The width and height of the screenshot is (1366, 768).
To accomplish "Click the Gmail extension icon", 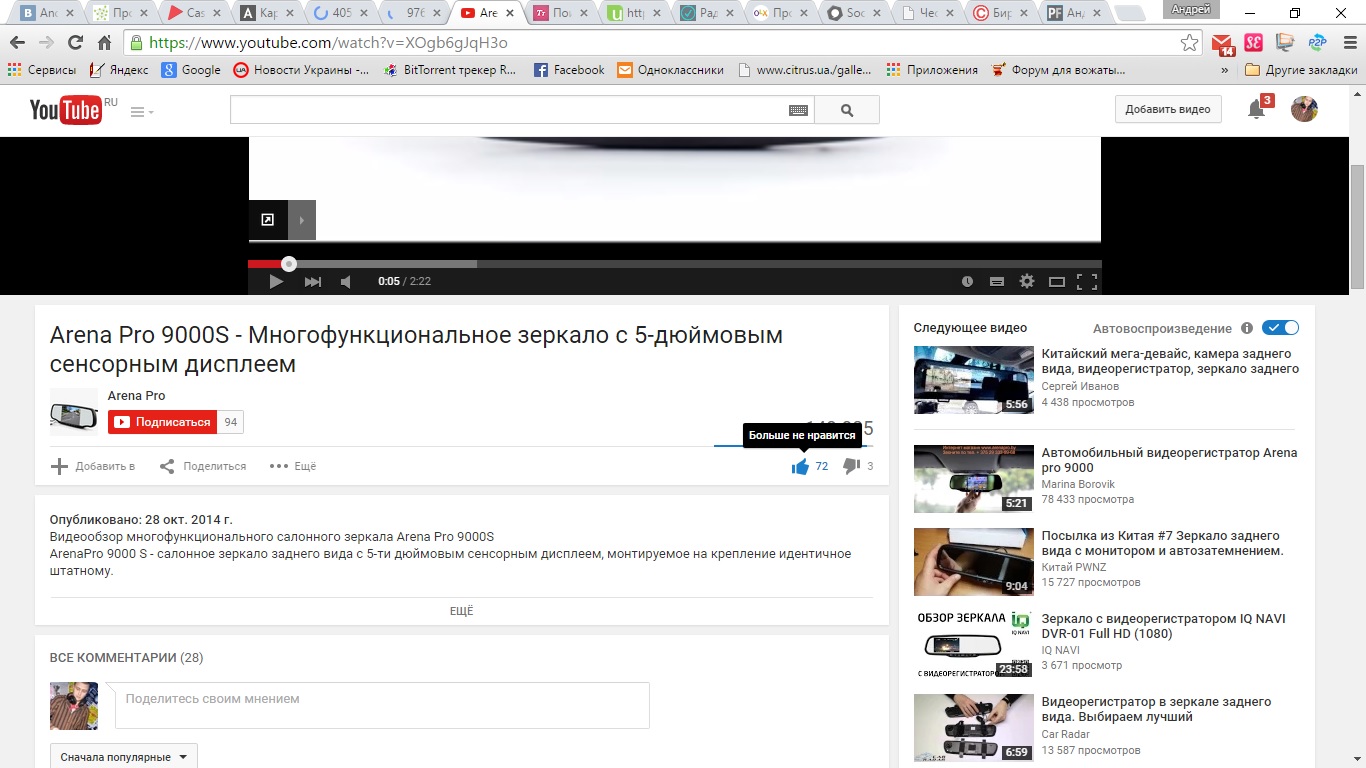I will pyautogui.click(x=1222, y=43).
